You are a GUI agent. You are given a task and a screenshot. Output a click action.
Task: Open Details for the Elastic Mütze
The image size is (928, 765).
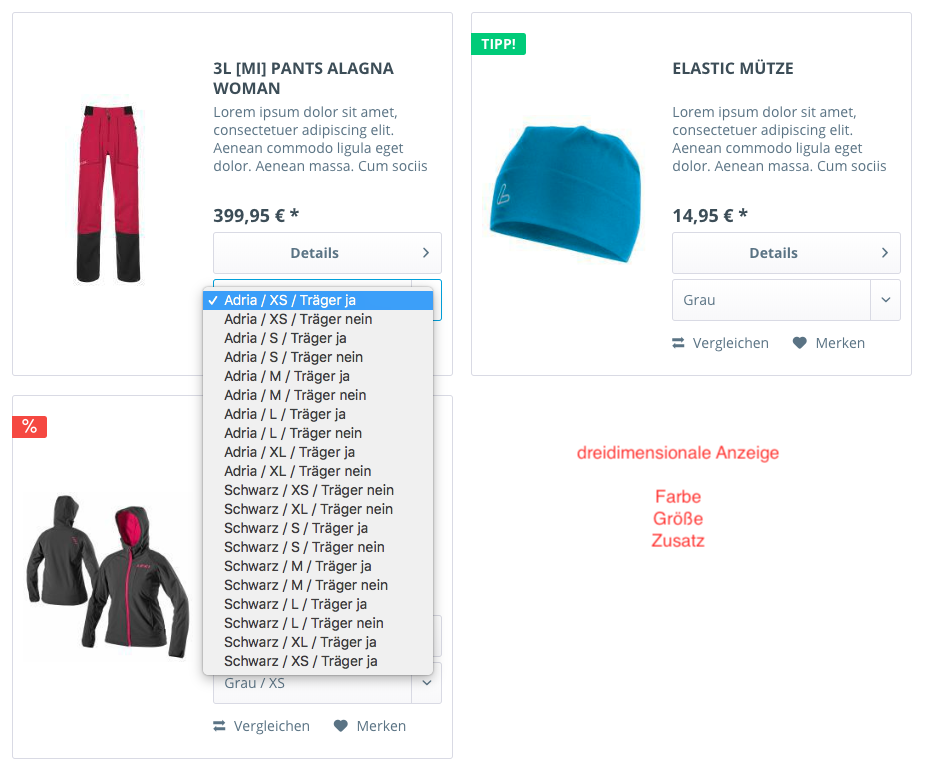click(773, 253)
